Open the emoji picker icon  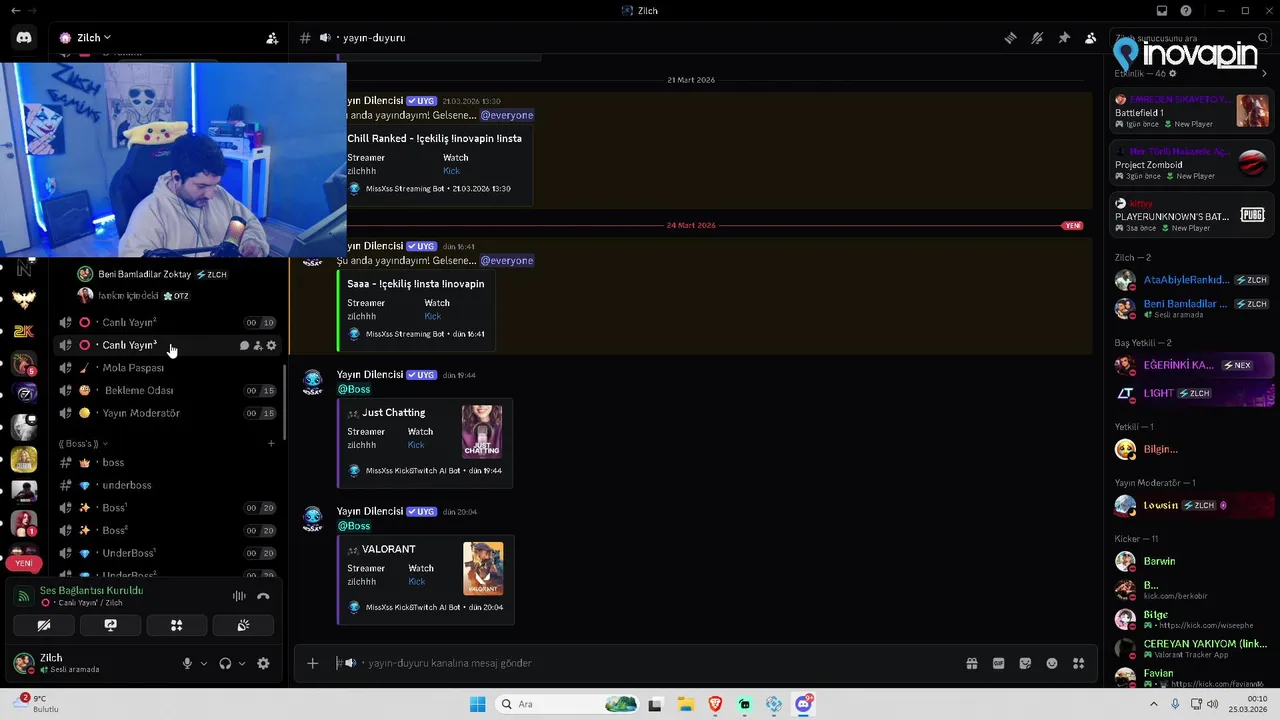click(1052, 663)
